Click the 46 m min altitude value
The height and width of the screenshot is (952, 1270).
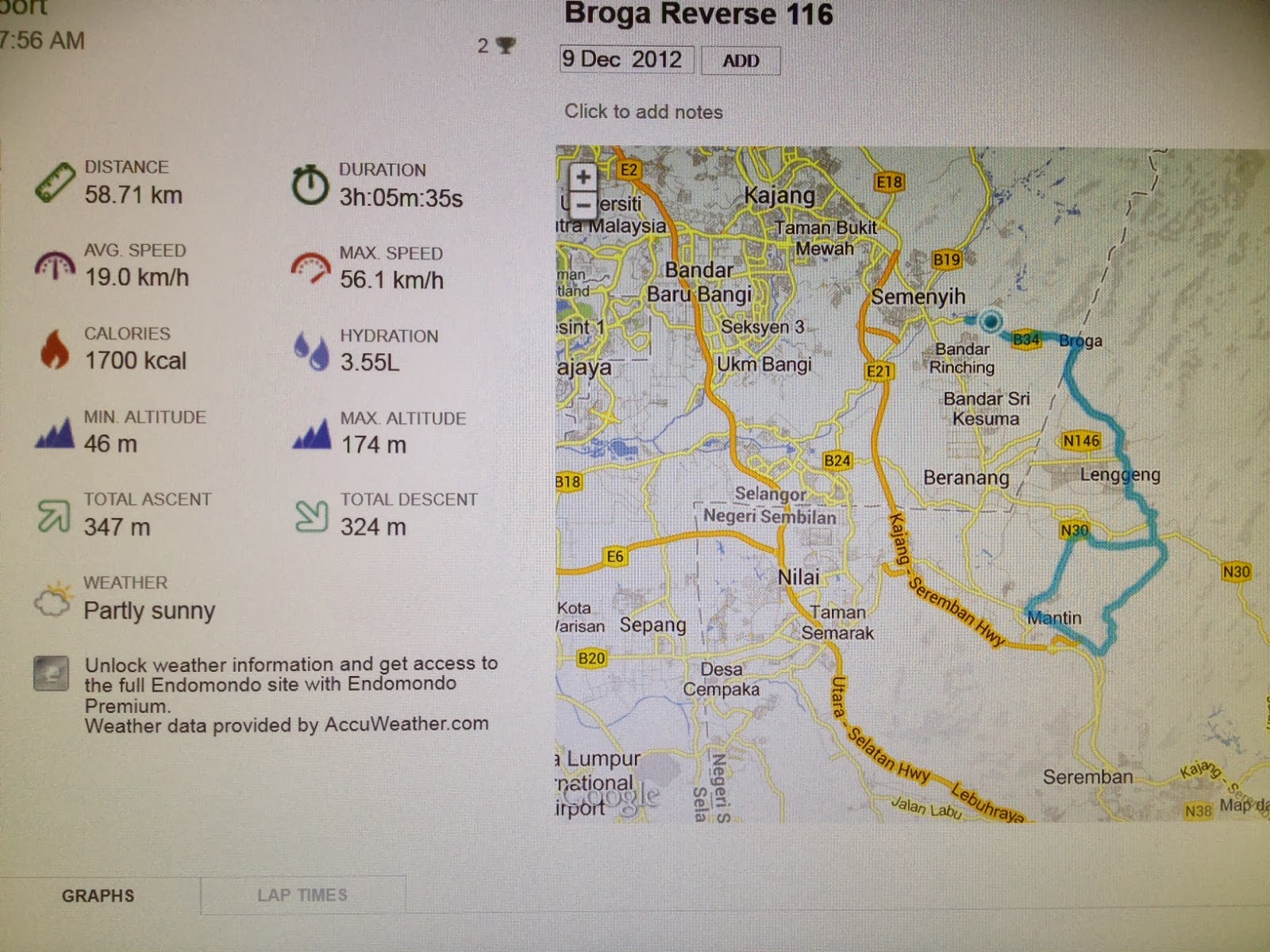110,444
